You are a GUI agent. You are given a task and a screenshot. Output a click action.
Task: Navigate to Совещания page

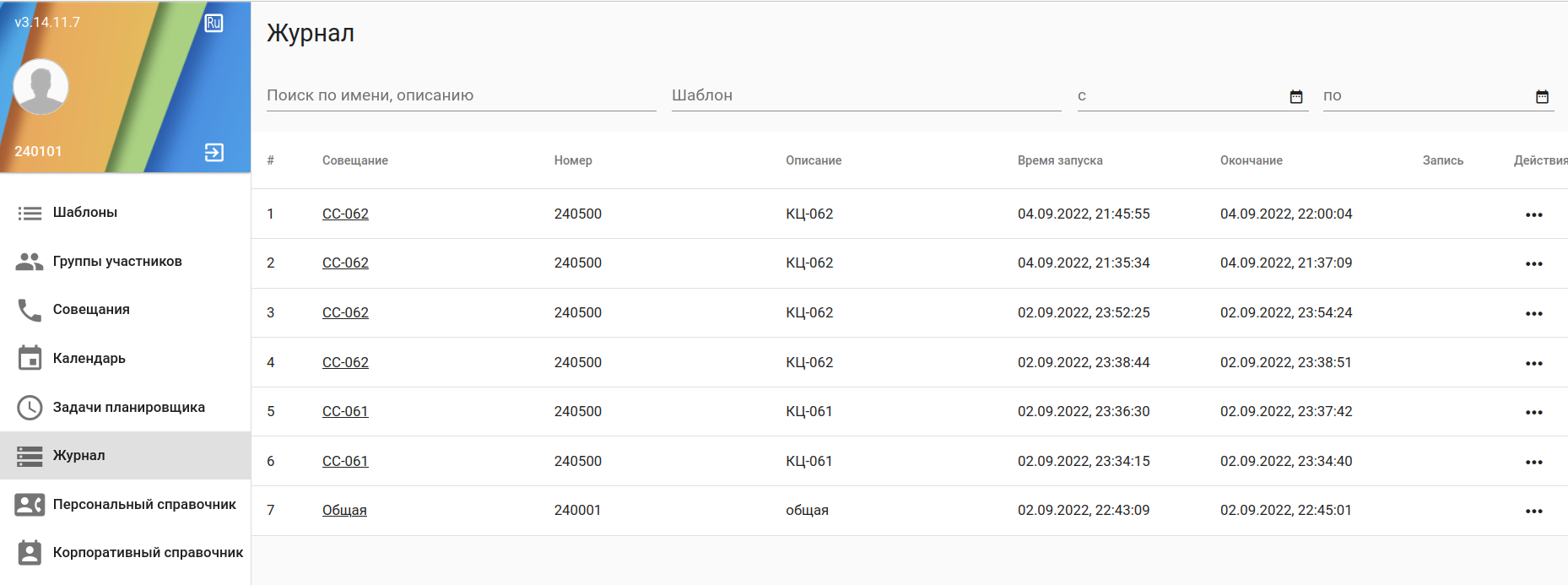(x=91, y=310)
